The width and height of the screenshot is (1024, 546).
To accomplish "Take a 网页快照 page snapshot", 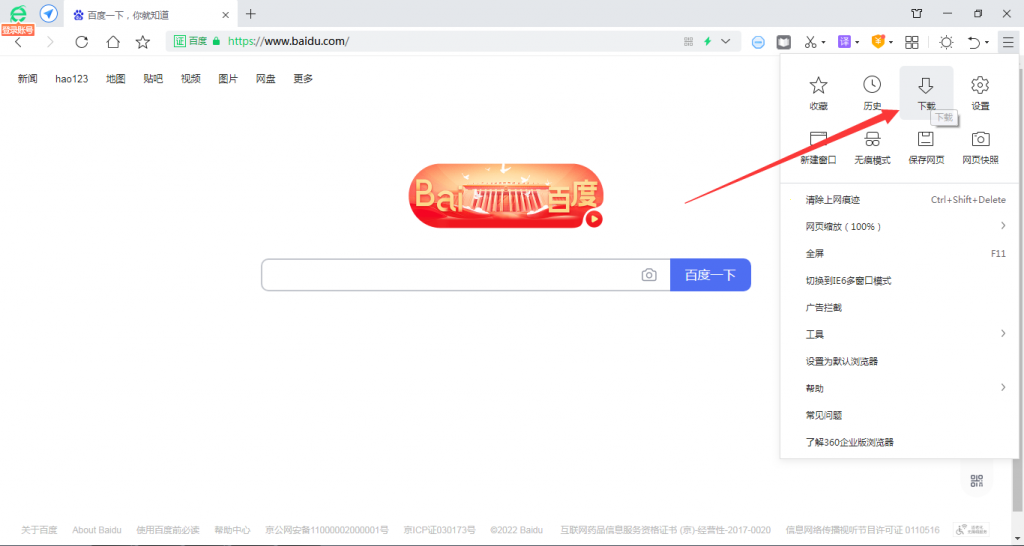I will (980, 147).
